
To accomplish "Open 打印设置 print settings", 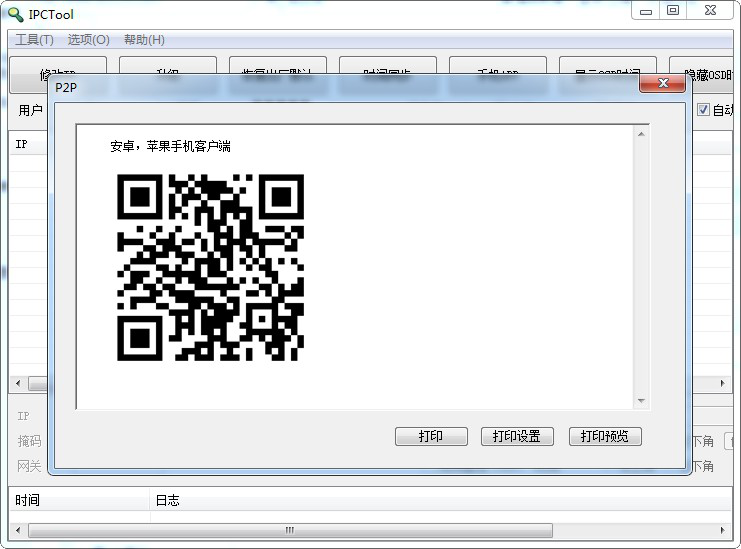I will tap(517, 436).
